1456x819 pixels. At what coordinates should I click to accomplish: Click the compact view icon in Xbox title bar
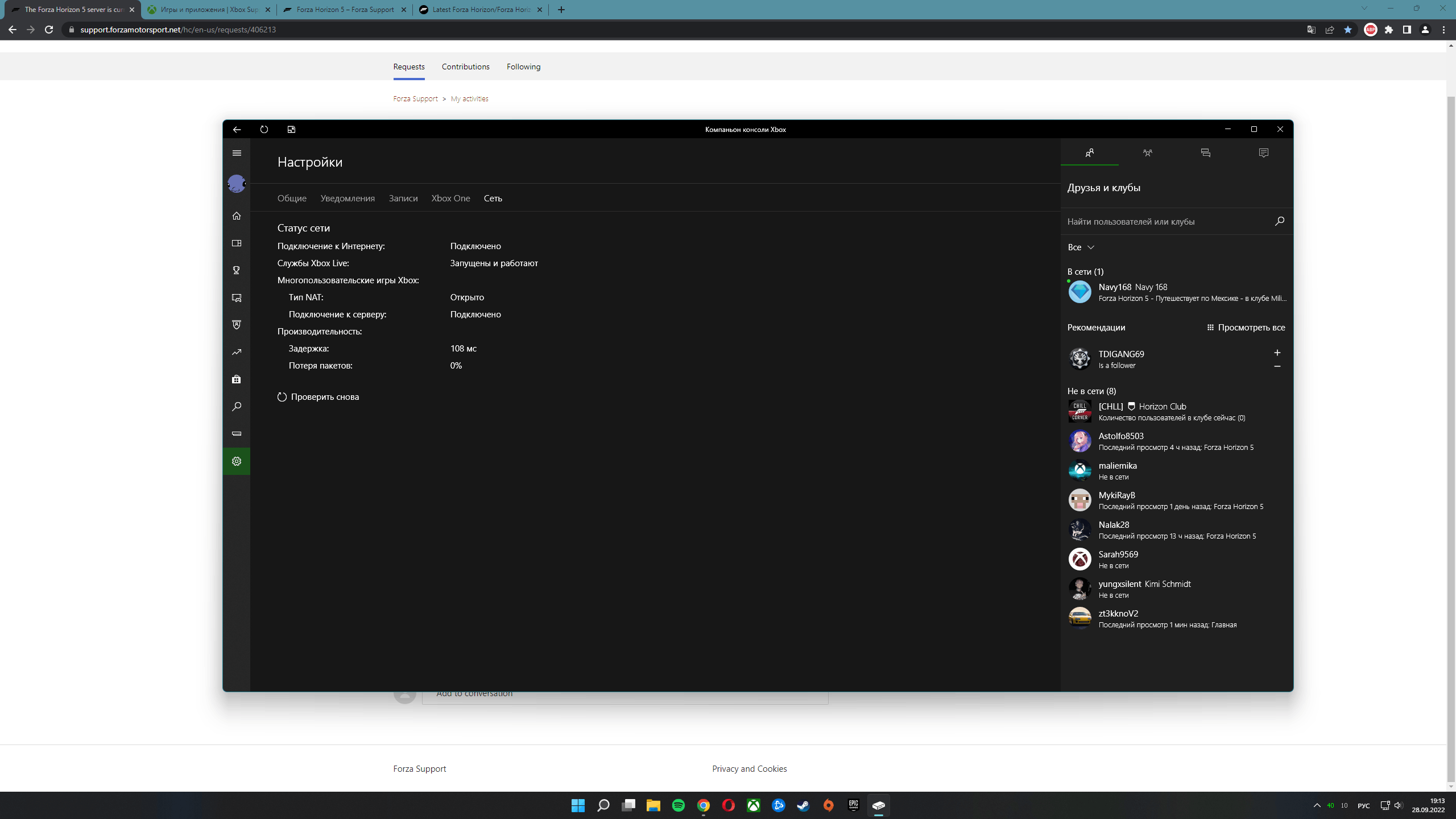[x=291, y=130]
